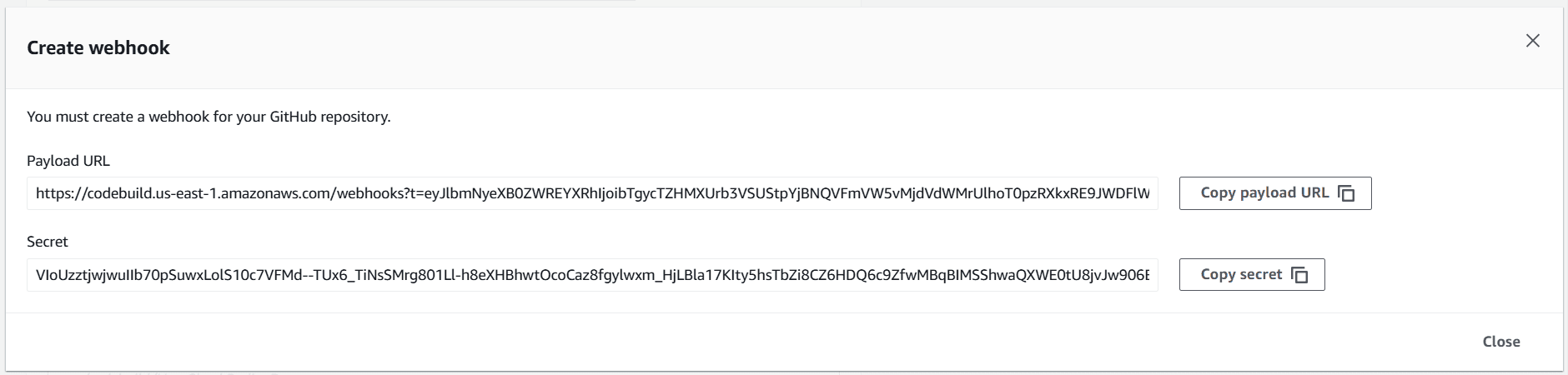Click the "Create webhook" dialog heading

[x=98, y=48]
